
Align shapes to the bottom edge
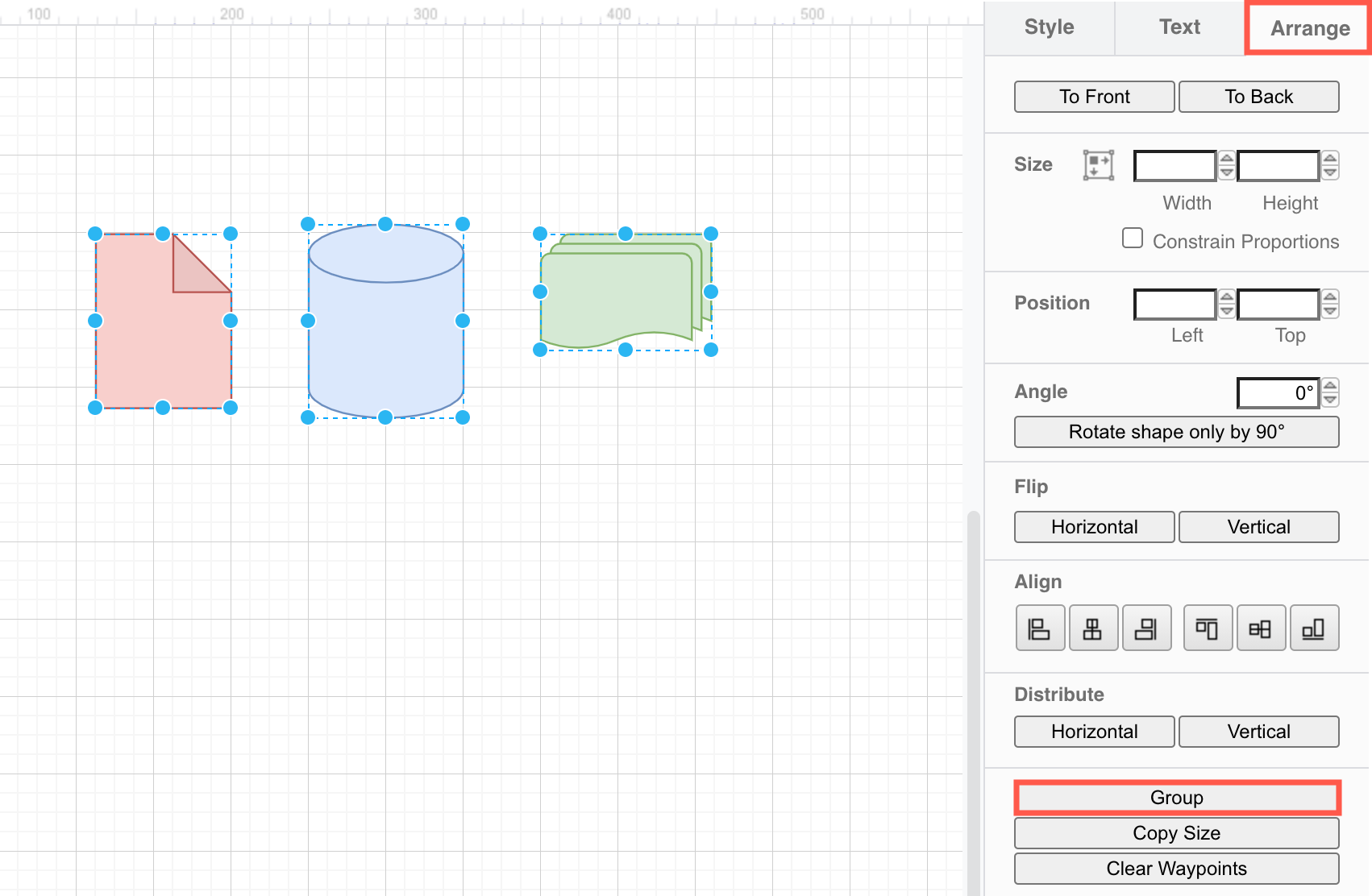1314,628
